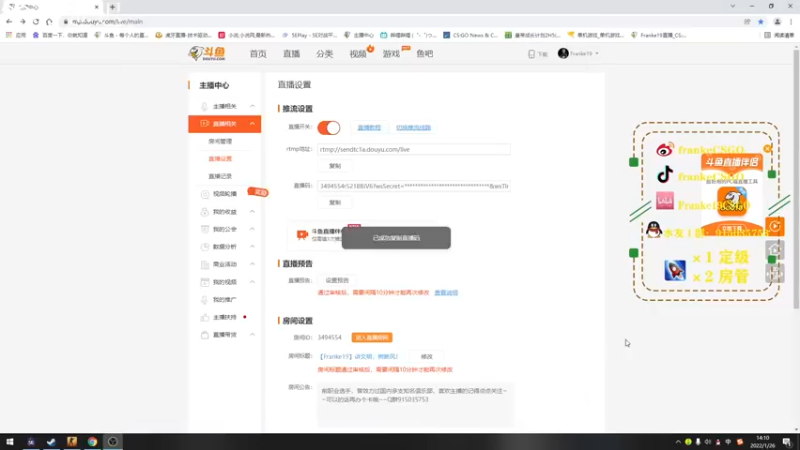The width and height of the screenshot is (800, 450).
Task: Open the 切换推流线路 link
Action: pos(413,128)
